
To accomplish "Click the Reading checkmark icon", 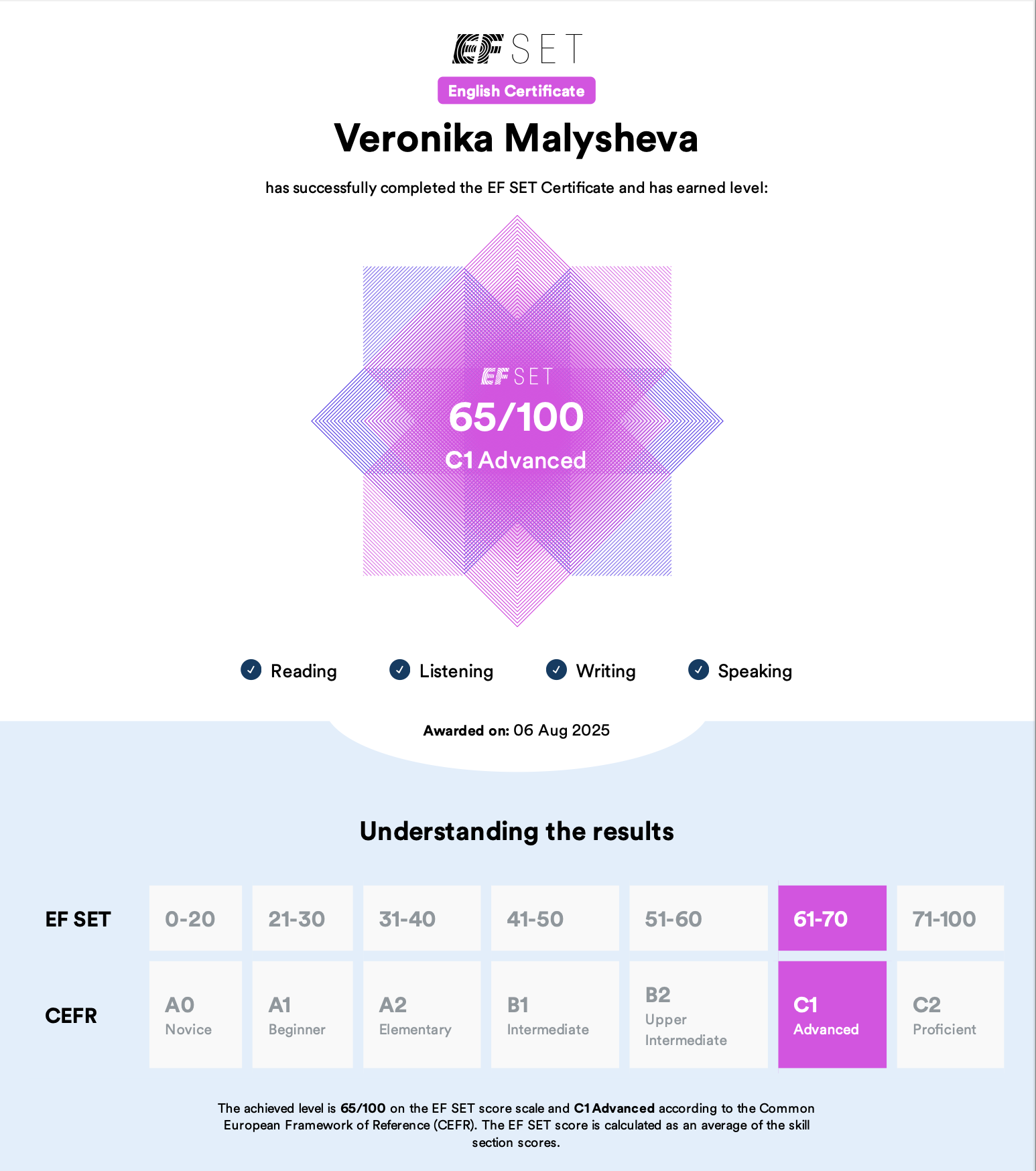I will (251, 670).
